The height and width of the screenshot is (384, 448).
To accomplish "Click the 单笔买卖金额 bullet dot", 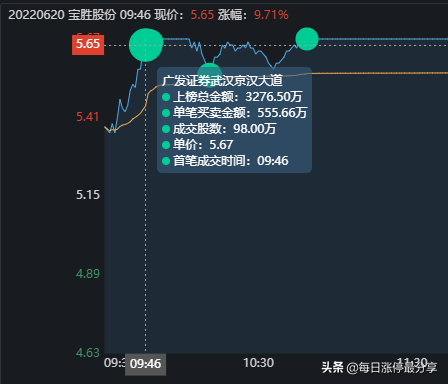I will tap(166, 113).
